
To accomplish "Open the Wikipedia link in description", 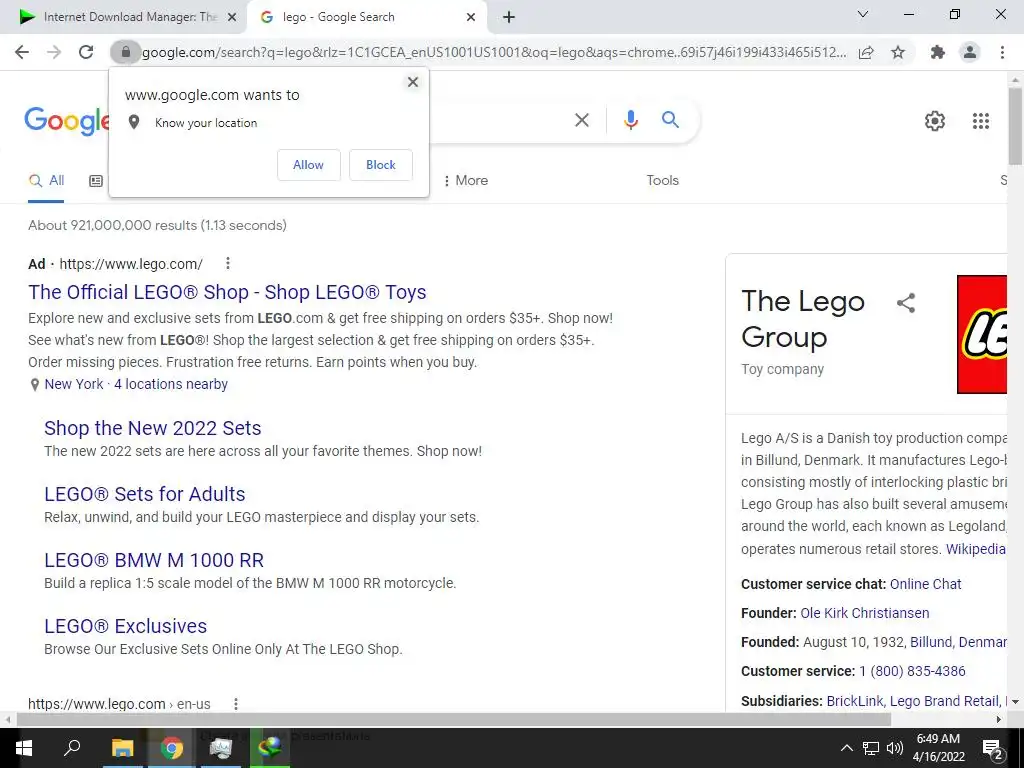I will pyautogui.click(x=976, y=549).
